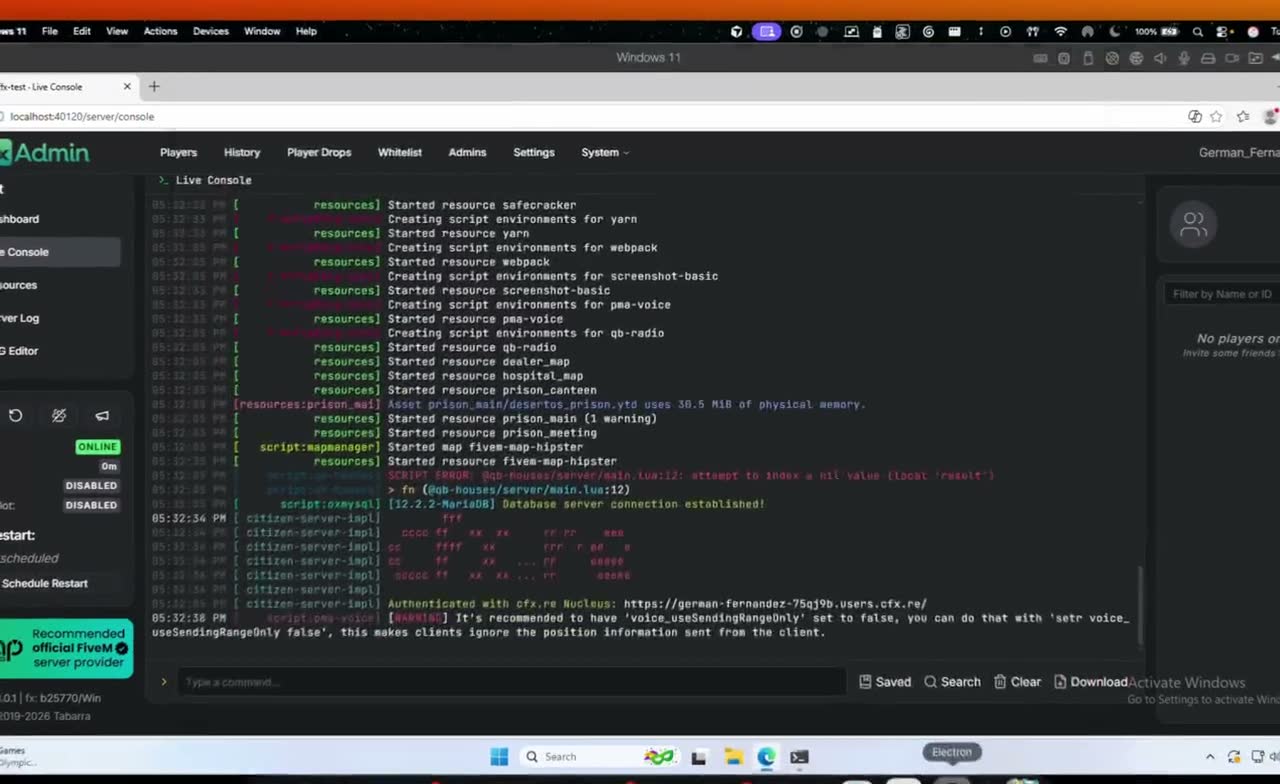The image size is (1280, 784).
Task: Open the players list icon panel
Action: tap(1194, 224)
